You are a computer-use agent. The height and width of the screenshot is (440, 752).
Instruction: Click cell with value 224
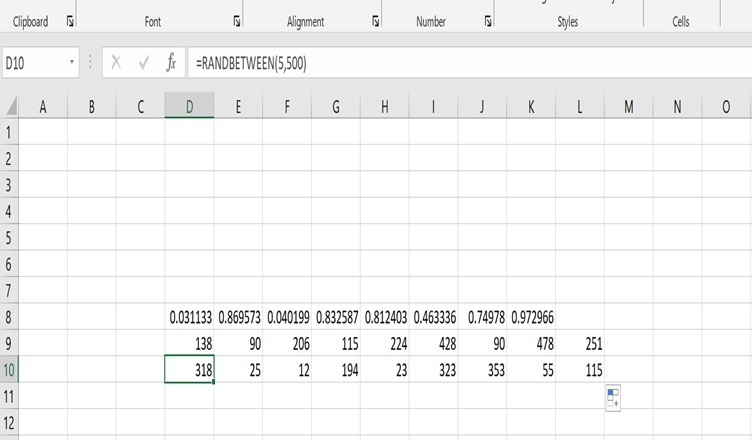(385, 343)
